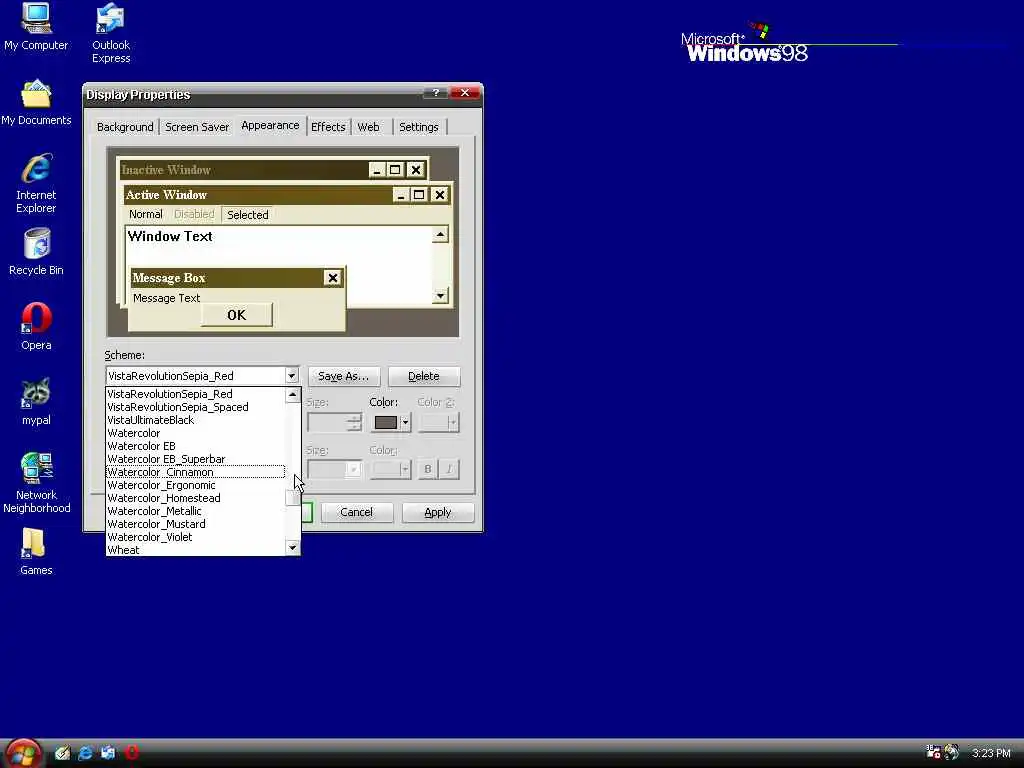Image resolution: width=1024 pixels, height=768 pixels.
Task: Open the Effects tab
Action: click(328, 127)
